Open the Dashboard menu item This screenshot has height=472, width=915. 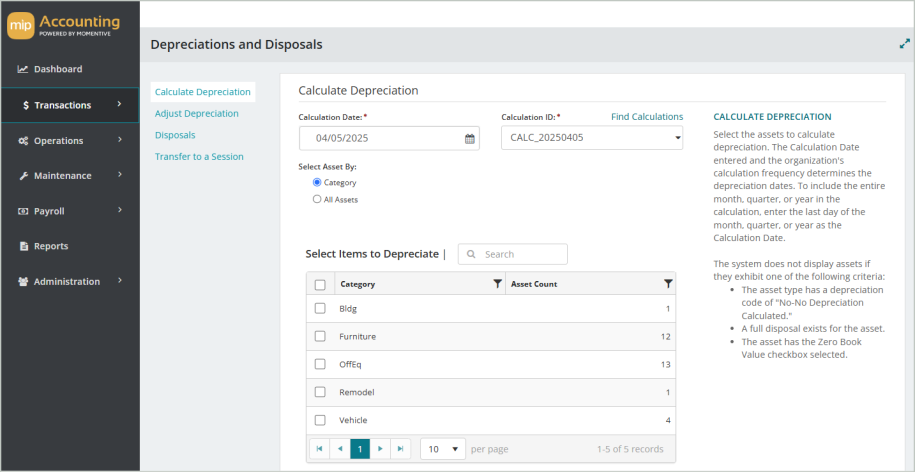tap(70, 69)
